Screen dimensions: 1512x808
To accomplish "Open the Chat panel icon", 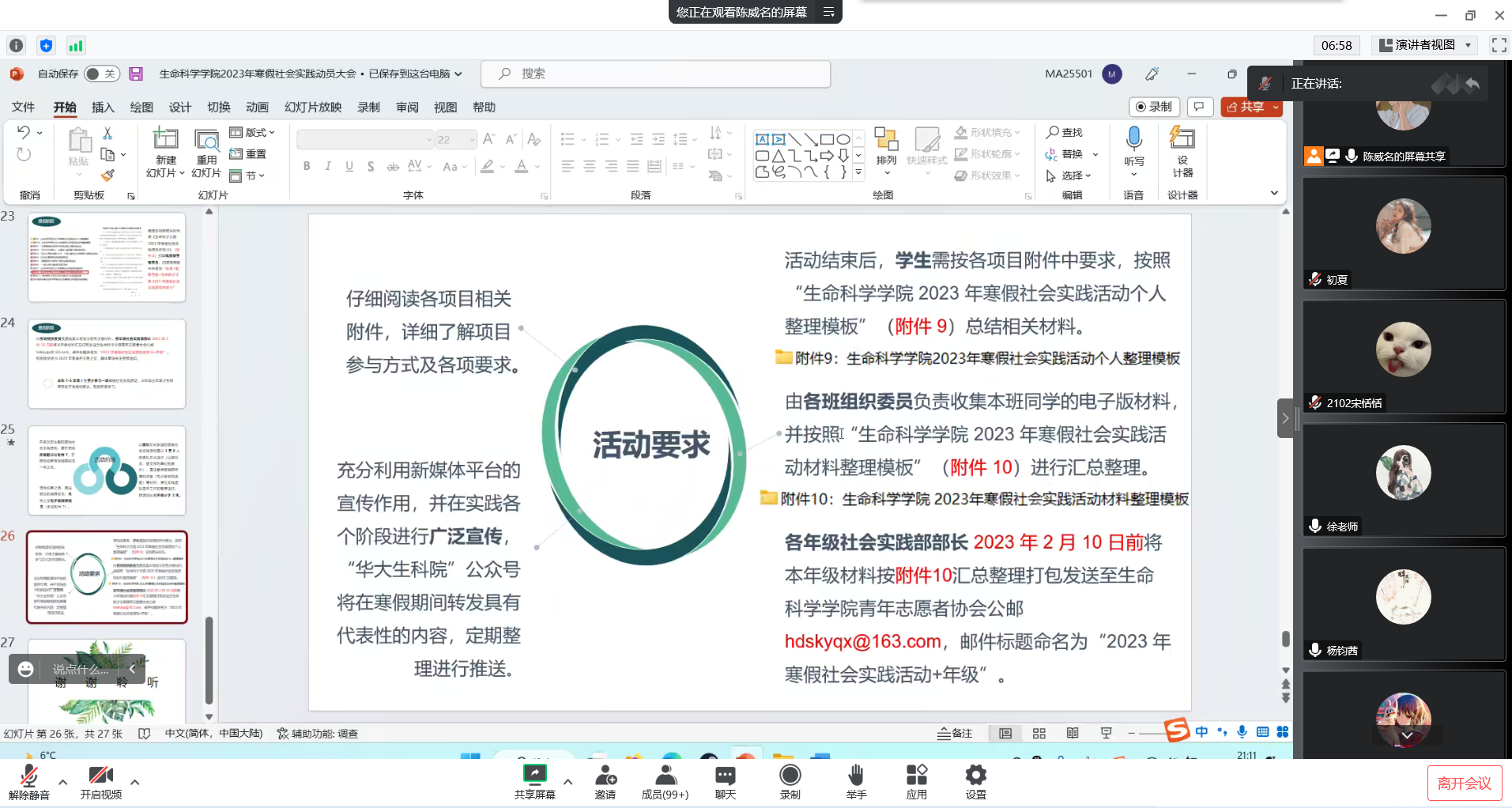I will 725,781.
